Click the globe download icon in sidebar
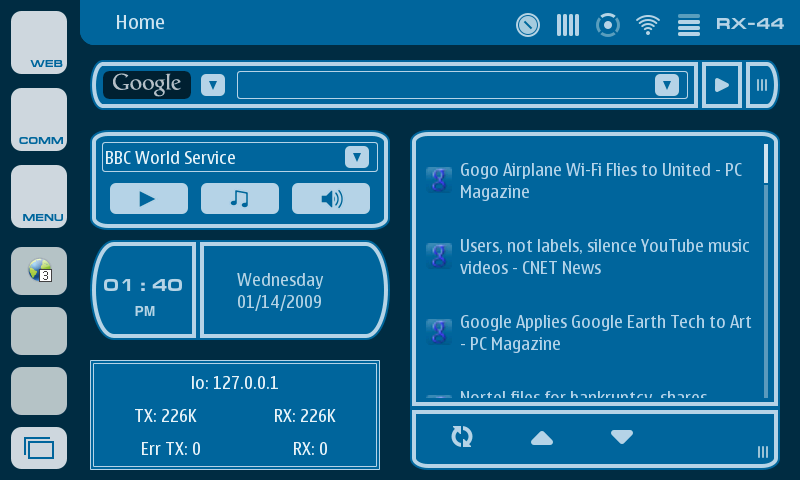The height and width of the screenshot is (480, 800). (x=39, y=271)
